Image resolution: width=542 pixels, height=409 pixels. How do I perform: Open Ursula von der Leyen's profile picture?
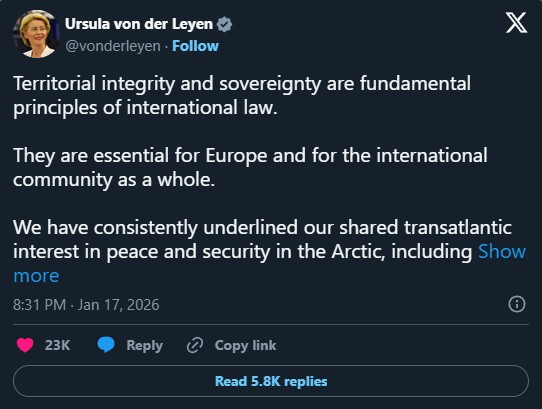coord(36,34)
